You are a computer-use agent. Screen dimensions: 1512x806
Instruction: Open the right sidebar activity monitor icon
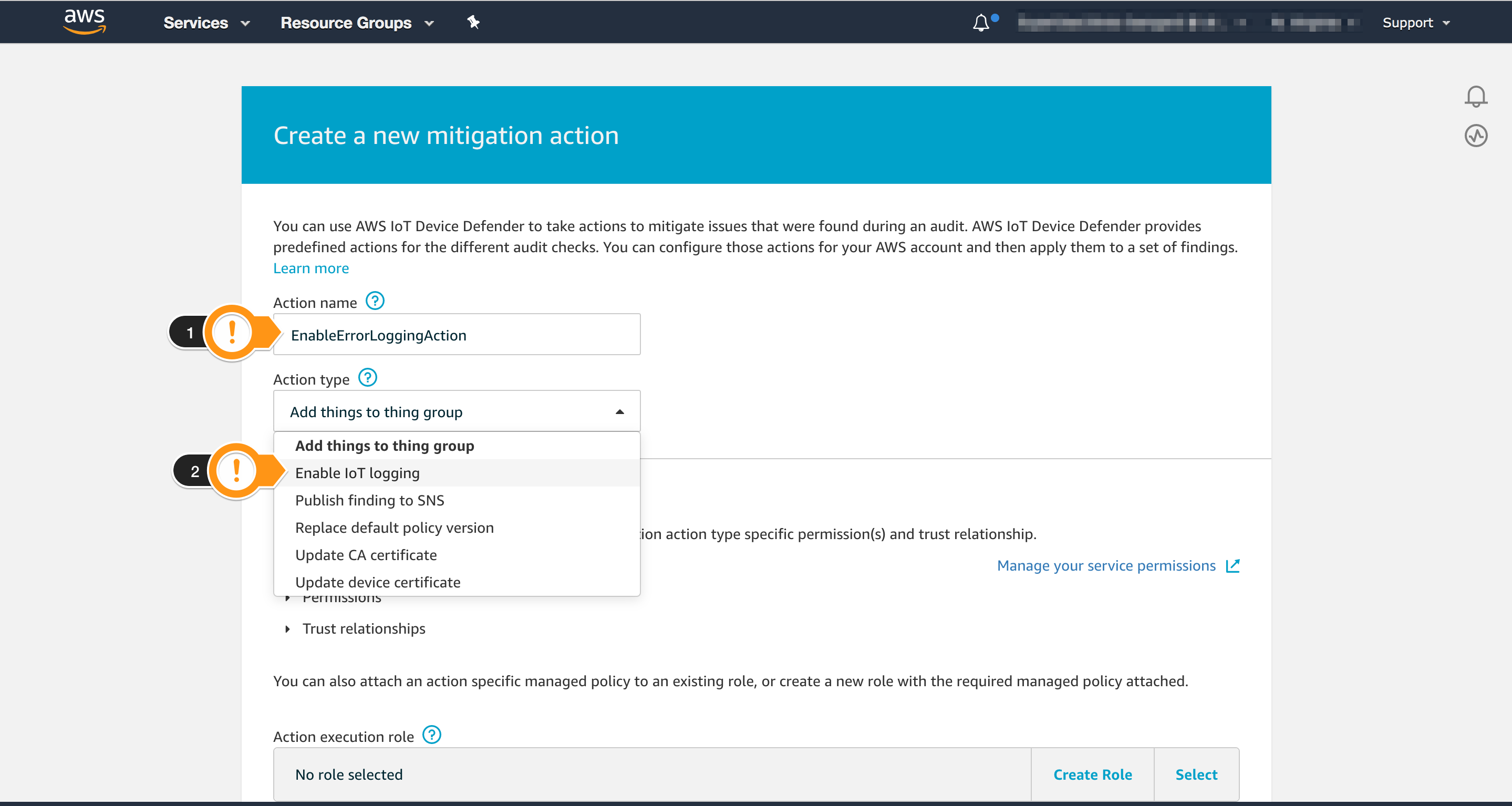coord(1476,136)
